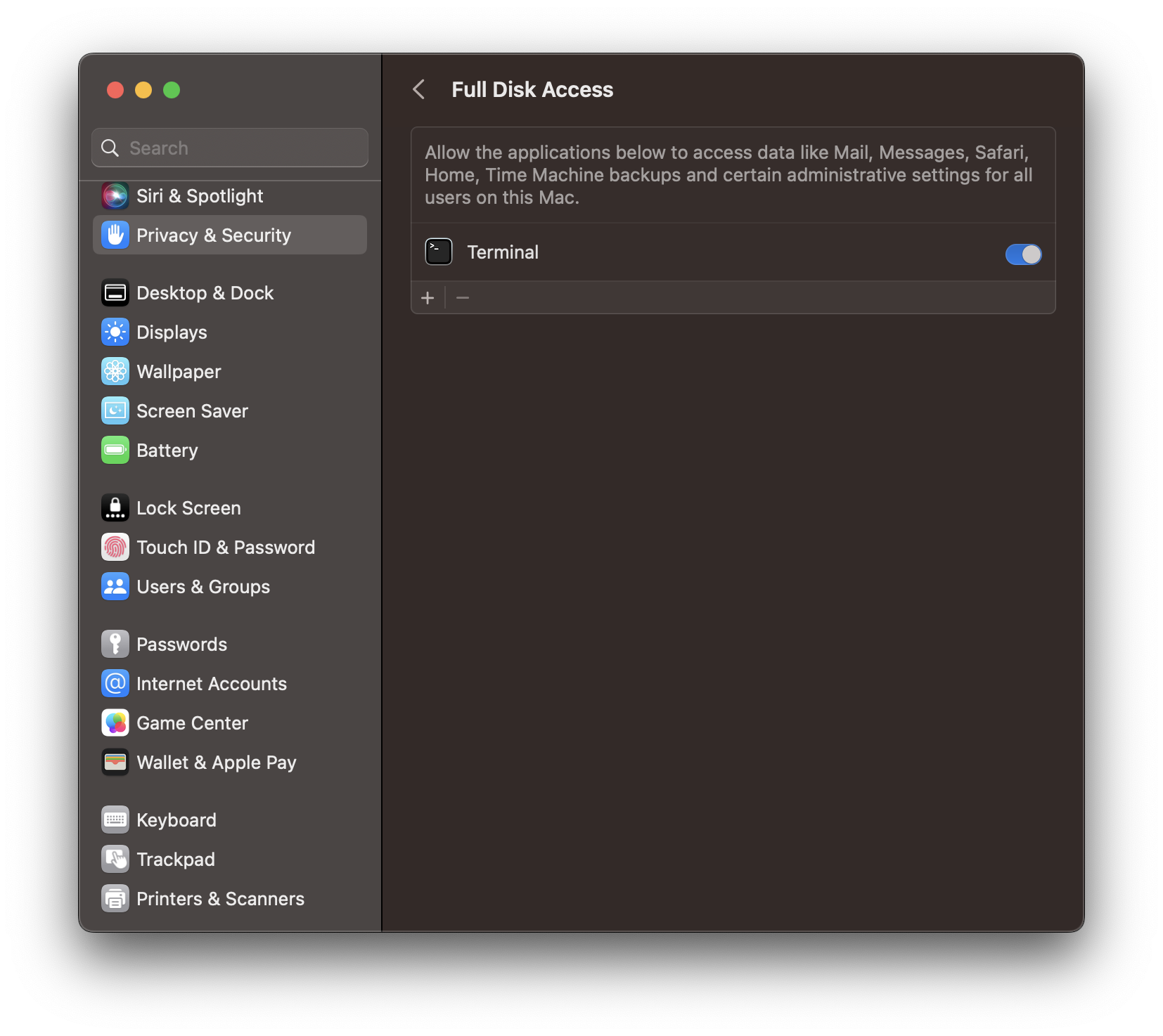Open Desktop & Dock preferences
The height and width of the screenshot is (1036, 1163).
[x=205, y=292]
